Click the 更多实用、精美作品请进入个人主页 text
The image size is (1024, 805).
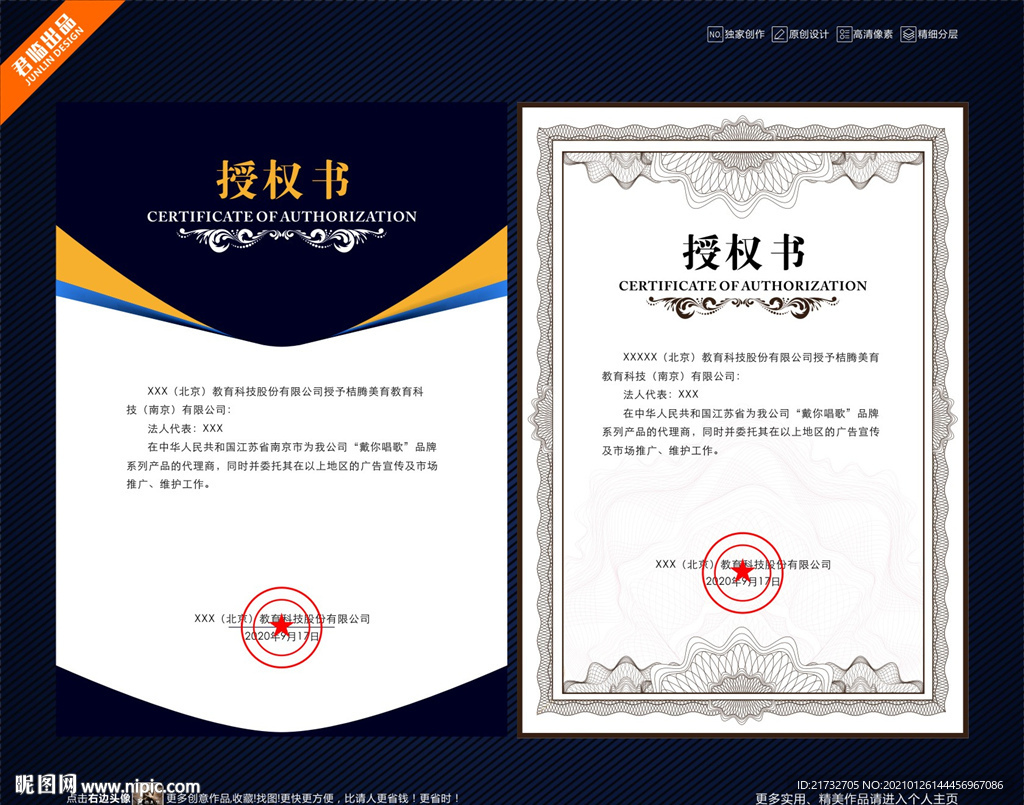point(856,798)
